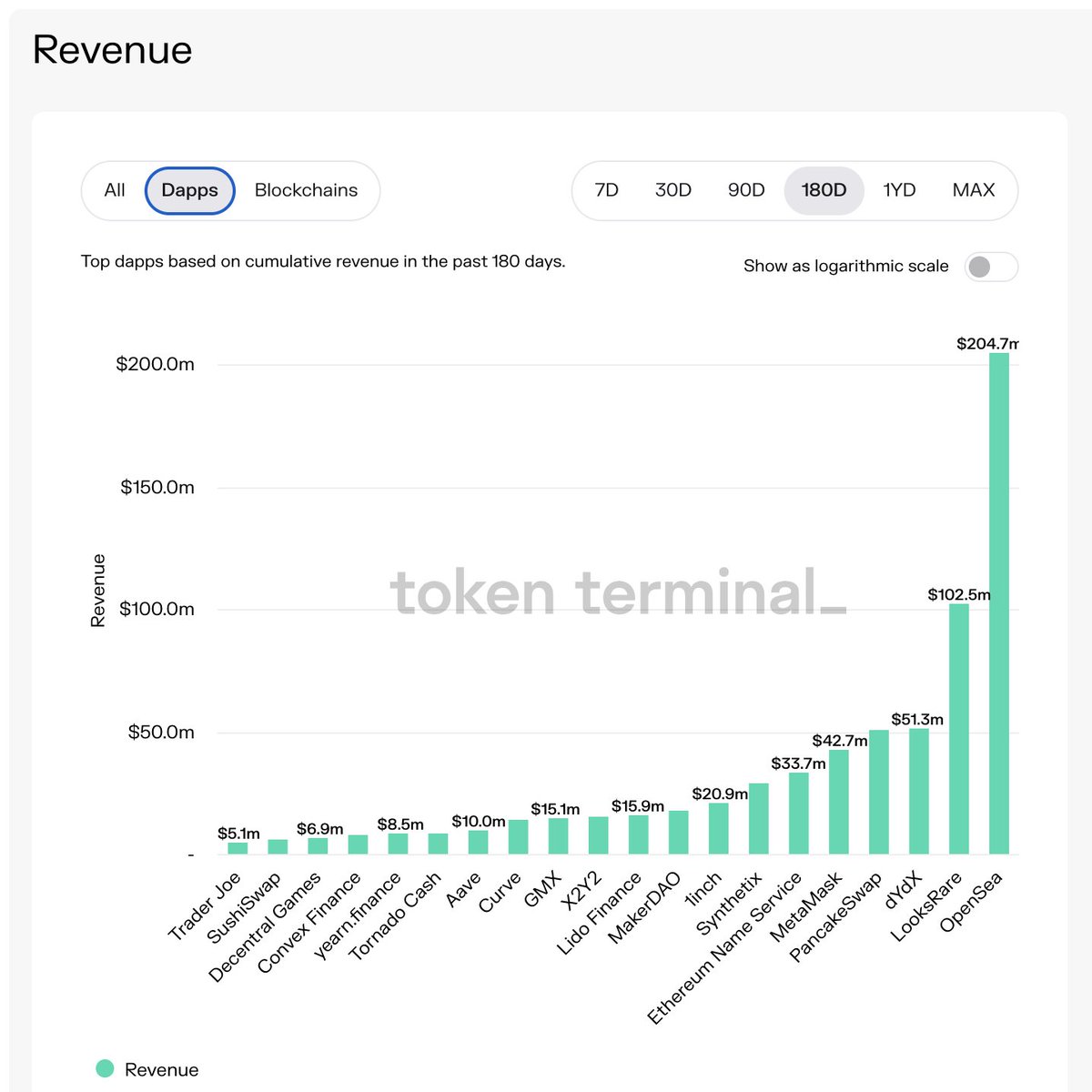Click the Ethereum Name Service bar
The image size is (1092, 1092).
point(799,814)
